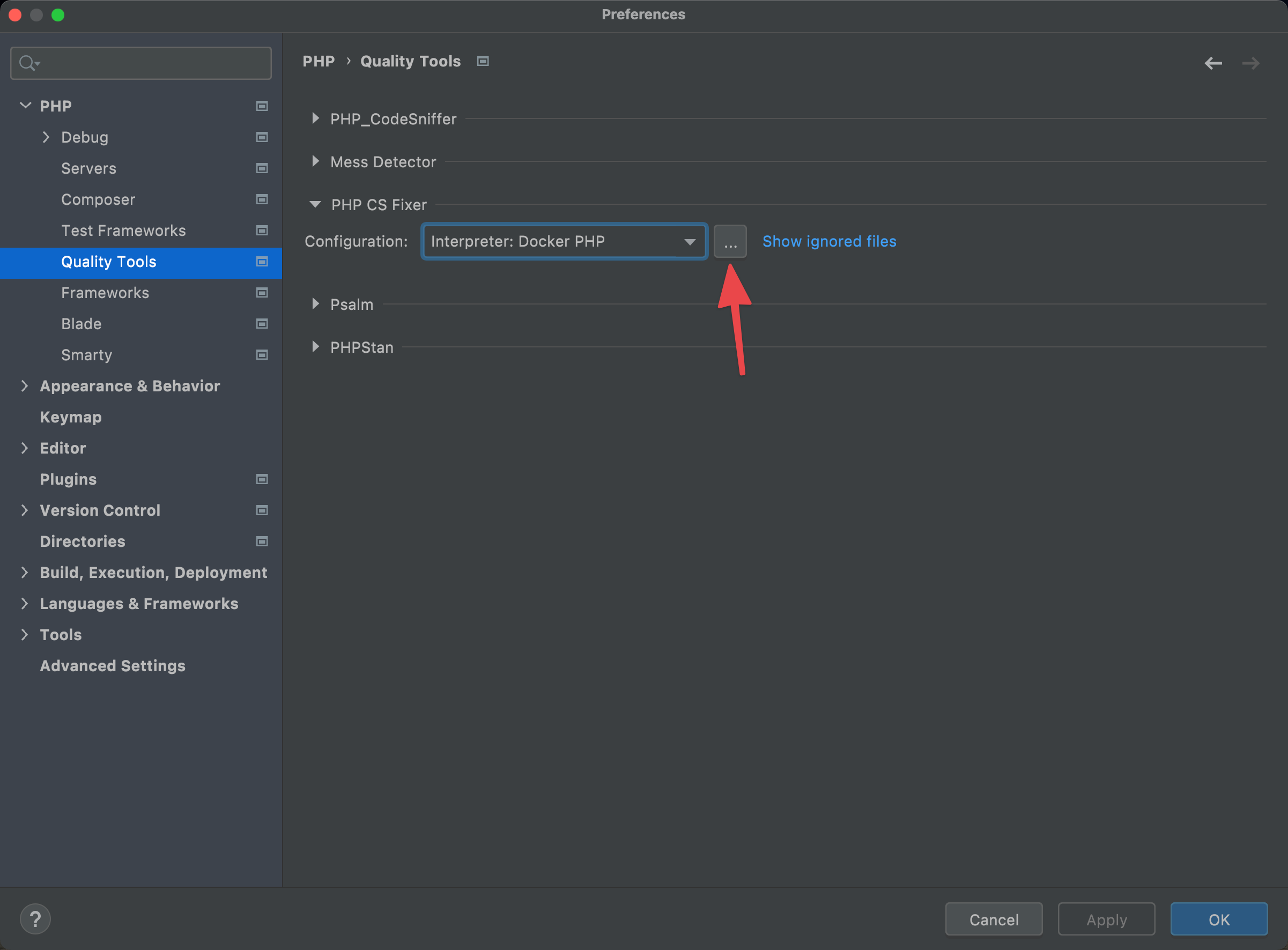Open the help question mark button

pyautogui.click(x=35, y=919)
